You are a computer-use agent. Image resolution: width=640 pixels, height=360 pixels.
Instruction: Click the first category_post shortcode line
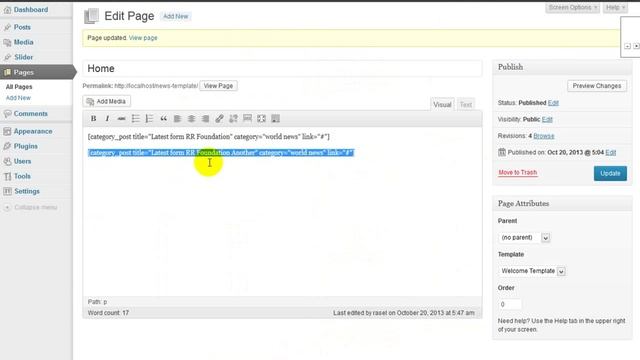[209, 137]
